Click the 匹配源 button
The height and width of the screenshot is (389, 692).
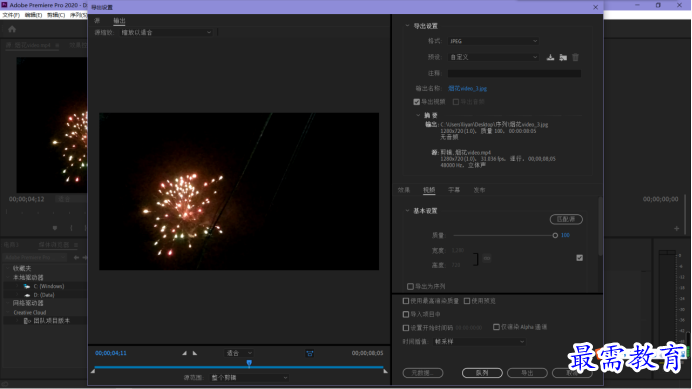pos(566,219)
